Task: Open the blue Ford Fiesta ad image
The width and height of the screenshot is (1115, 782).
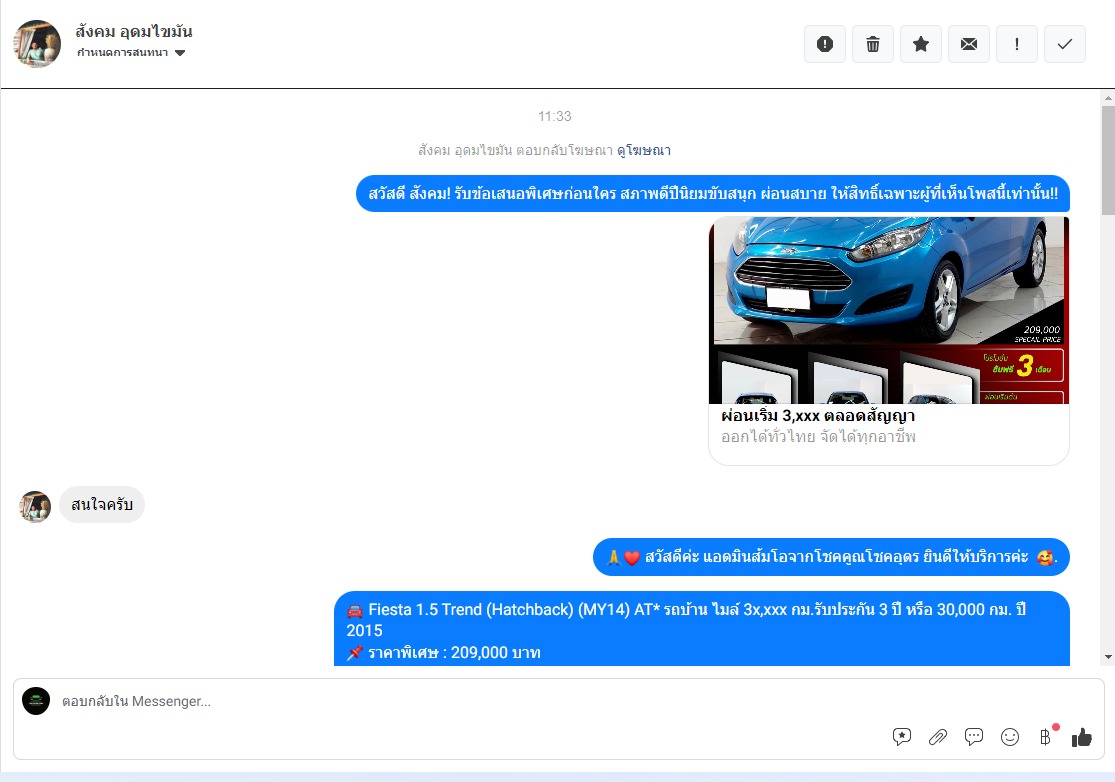Action: point(889,310)
